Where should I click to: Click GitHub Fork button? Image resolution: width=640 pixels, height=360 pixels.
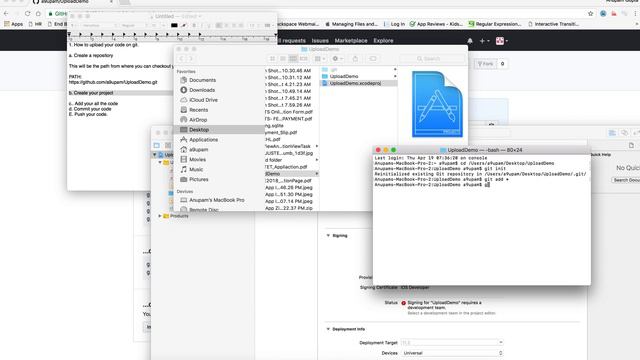[x=485, y=64]
